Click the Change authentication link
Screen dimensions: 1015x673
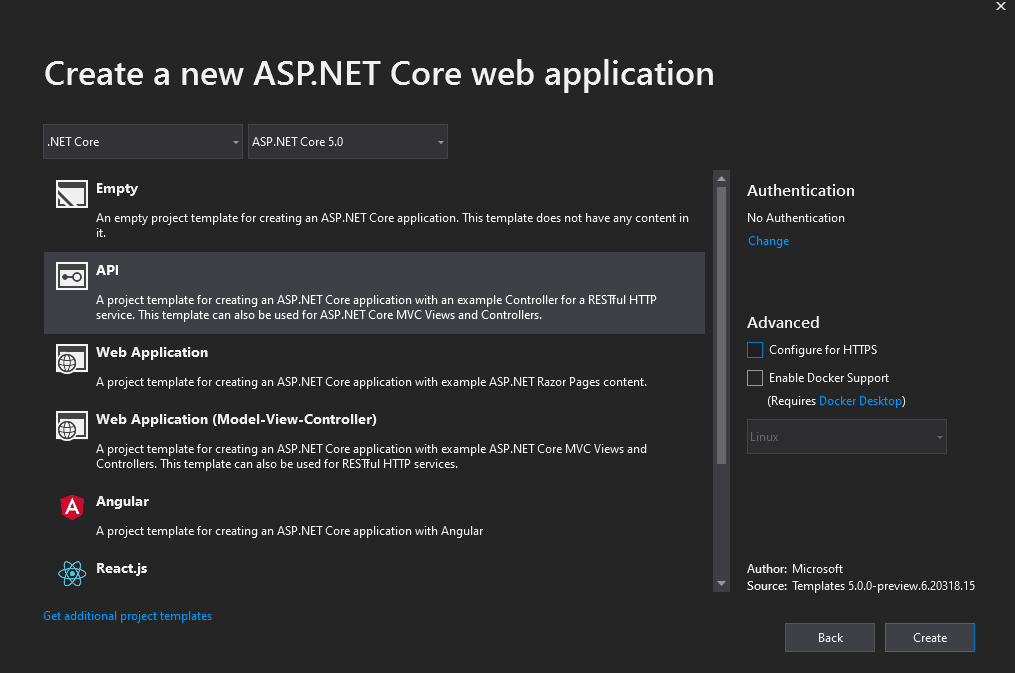coord(768,241)
